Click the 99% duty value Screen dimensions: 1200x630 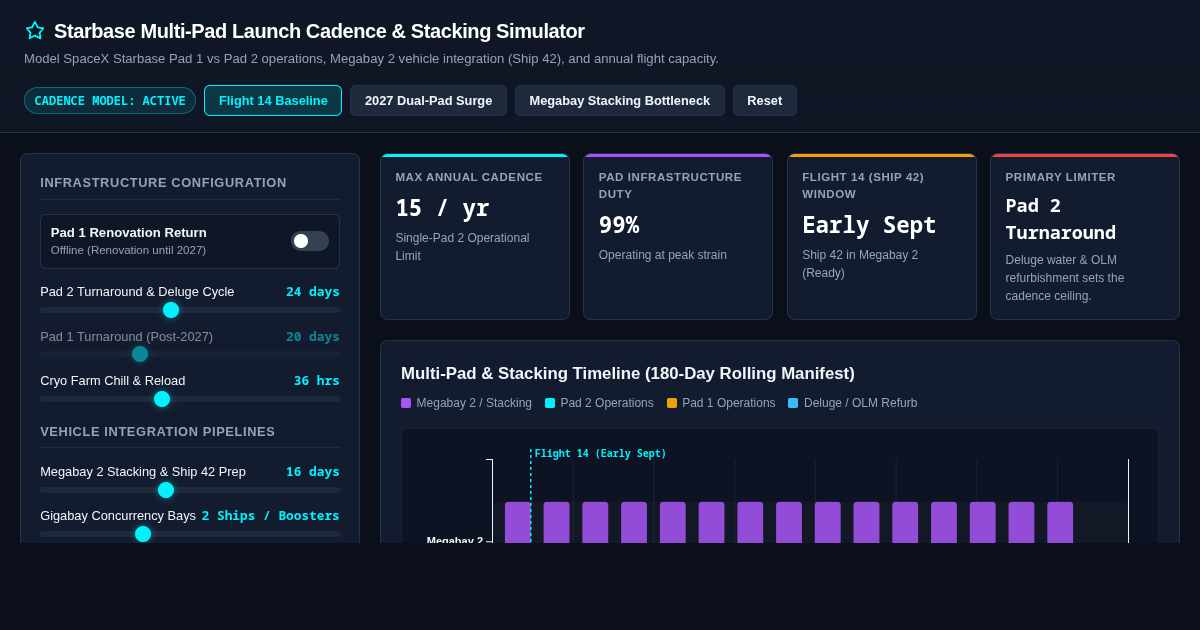point(619,225)
